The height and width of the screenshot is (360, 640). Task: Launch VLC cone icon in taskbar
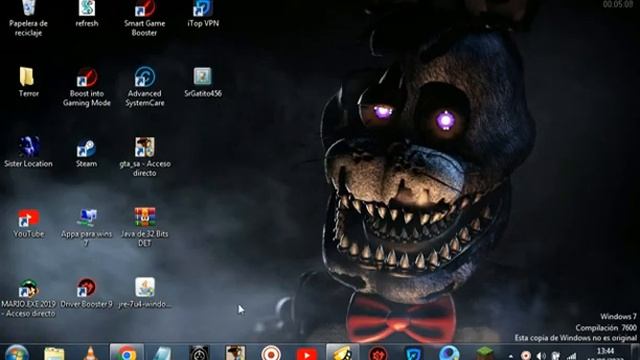tap(91, 353)
